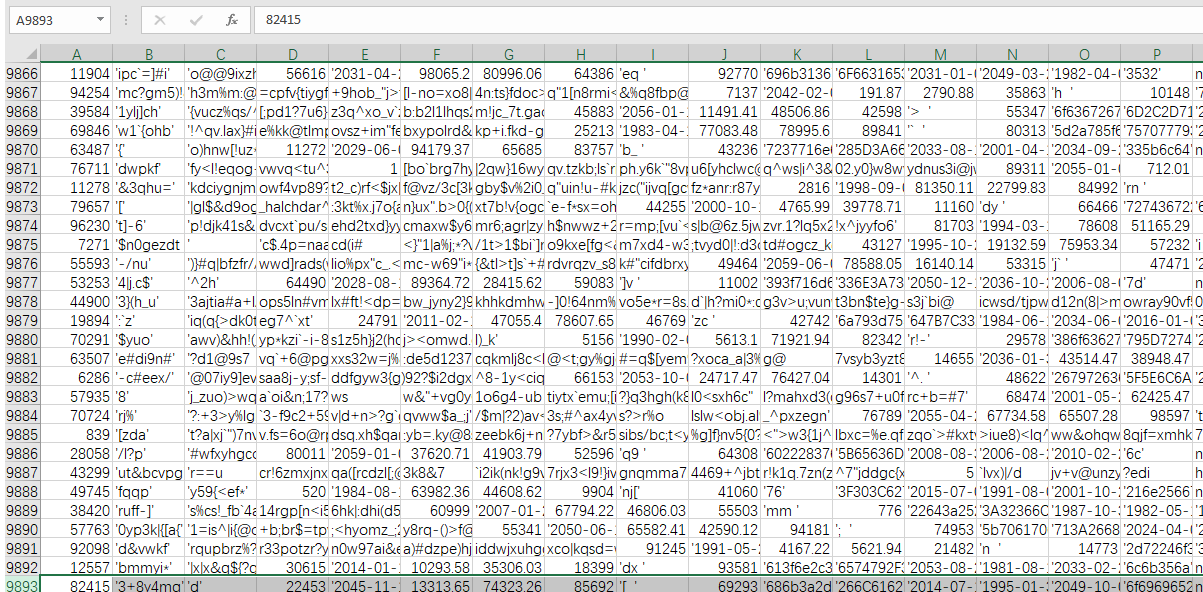This screenshot has width=1203, height=592.
Task: Select column A header
Action: (76, 54)
